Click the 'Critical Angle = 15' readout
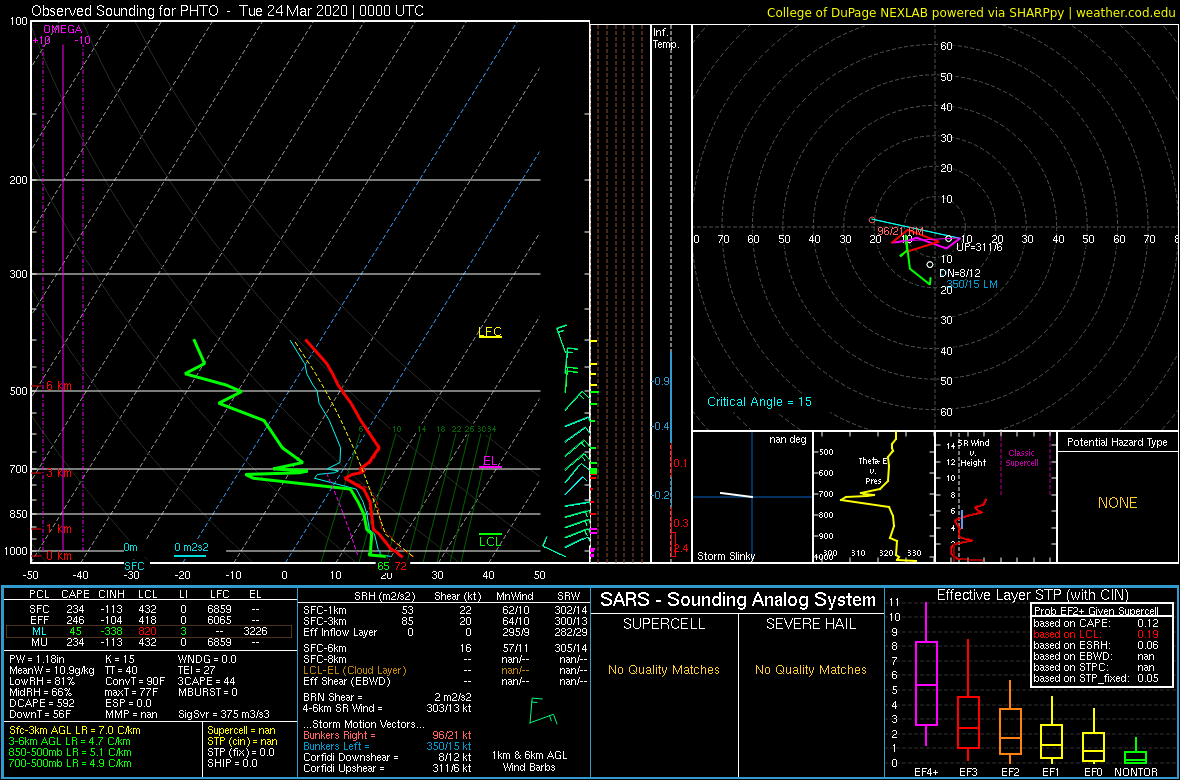 coord(759,402)
